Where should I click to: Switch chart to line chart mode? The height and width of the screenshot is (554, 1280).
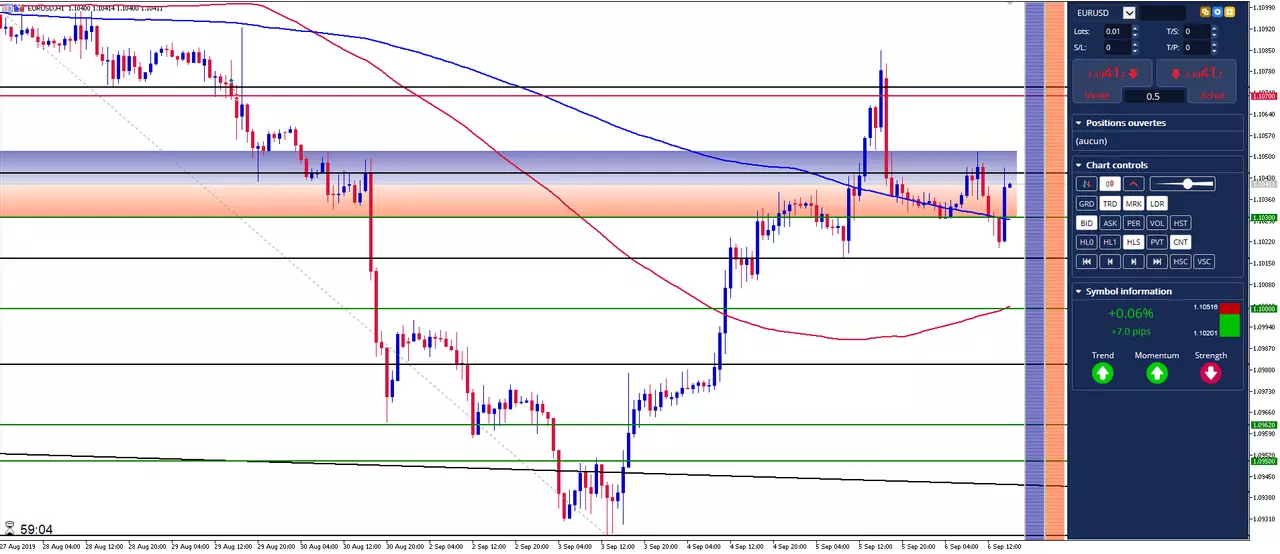[x=1133, y=184]
